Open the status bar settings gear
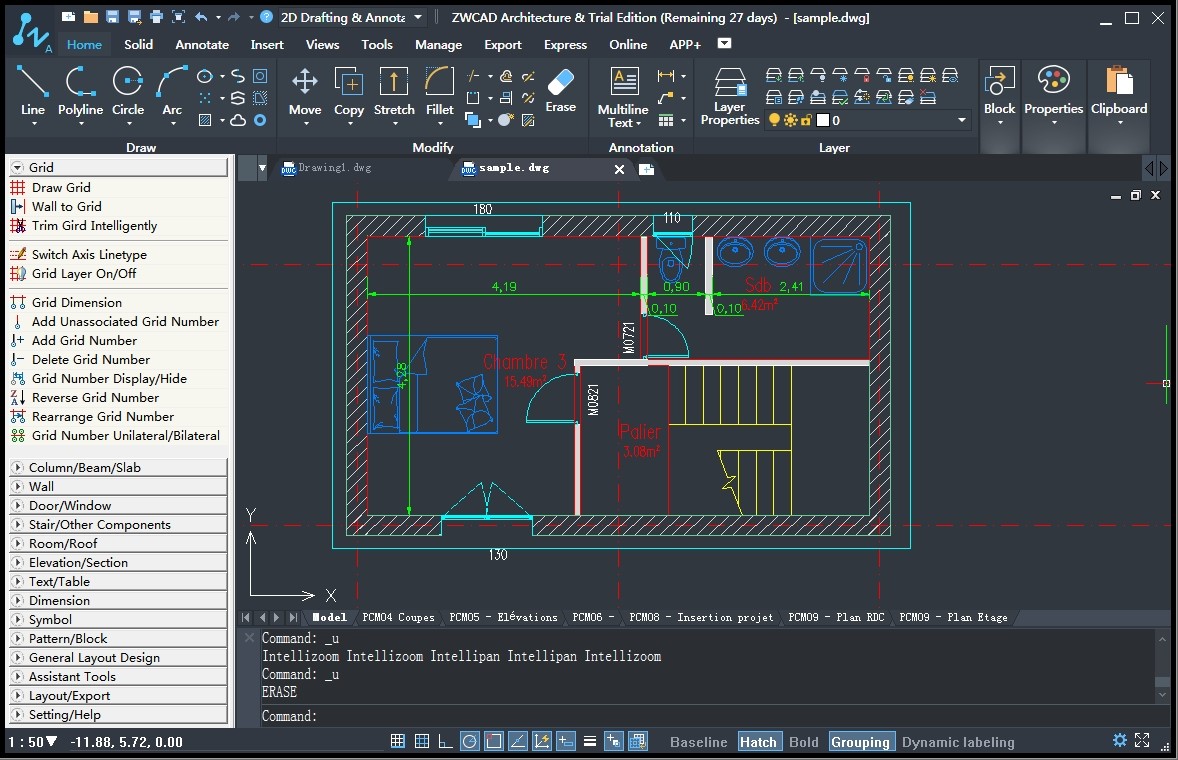Image resolution: width=1178 pixels, height=760 pixels. 1119,740
